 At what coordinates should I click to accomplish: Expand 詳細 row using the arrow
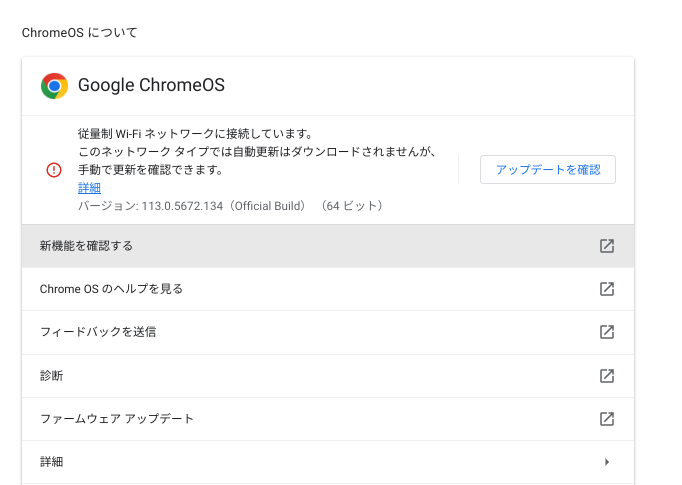tap(607, 462)
